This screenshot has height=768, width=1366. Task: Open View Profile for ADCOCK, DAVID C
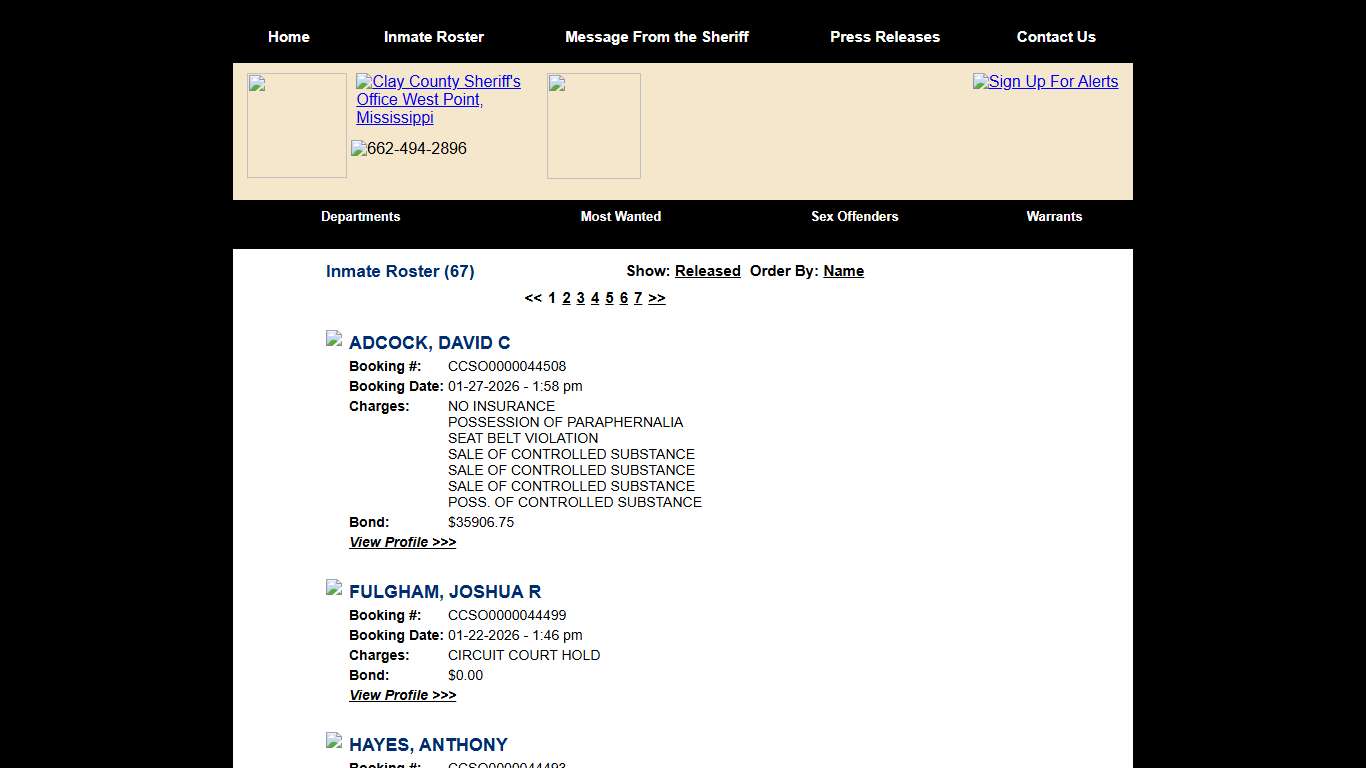[x=402, y=542]
